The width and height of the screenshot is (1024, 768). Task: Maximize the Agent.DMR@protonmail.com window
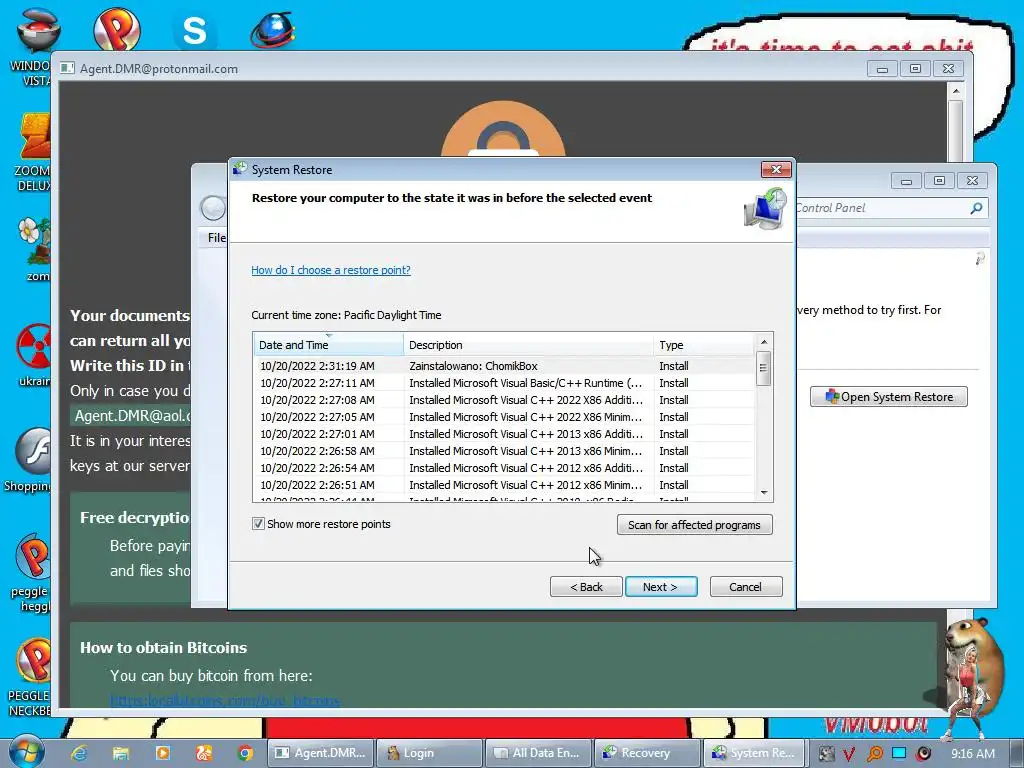[915, 68]
